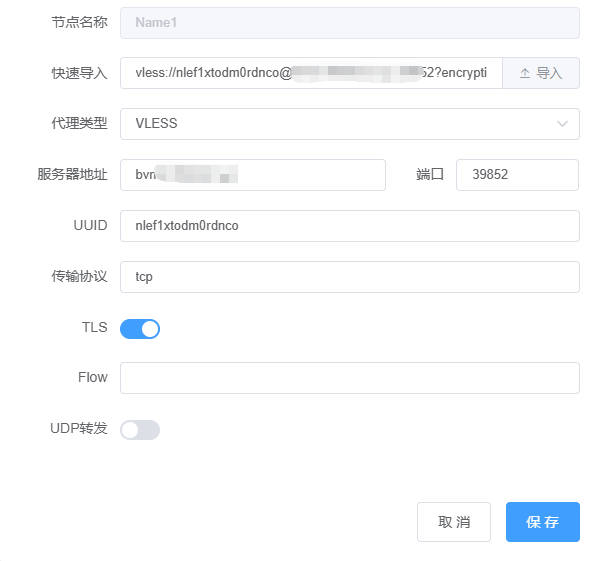The image size is (599, 561).
Task: Click the 端口 field showing 39852
Action: pos(517,175)
